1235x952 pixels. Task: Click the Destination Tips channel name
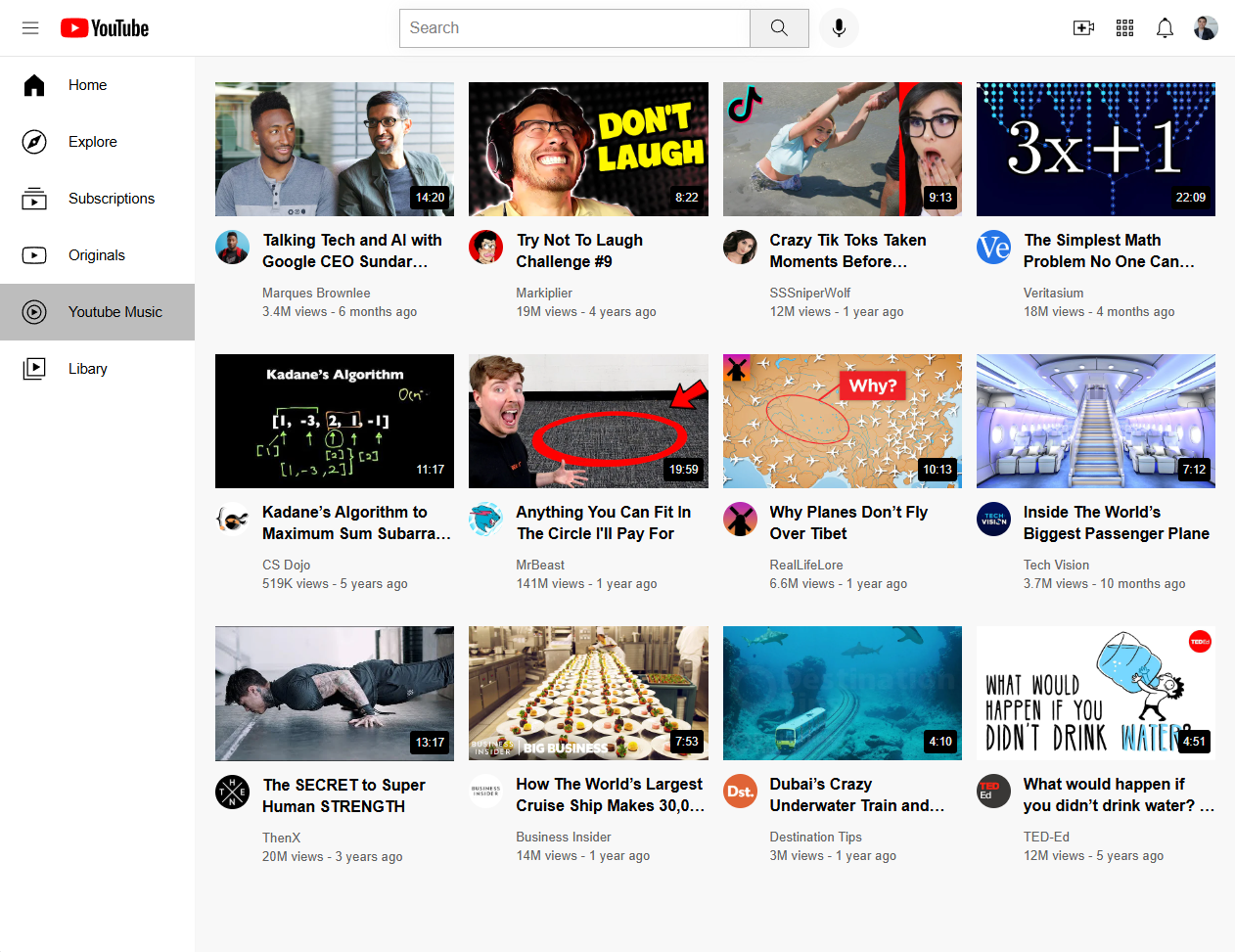816,837
